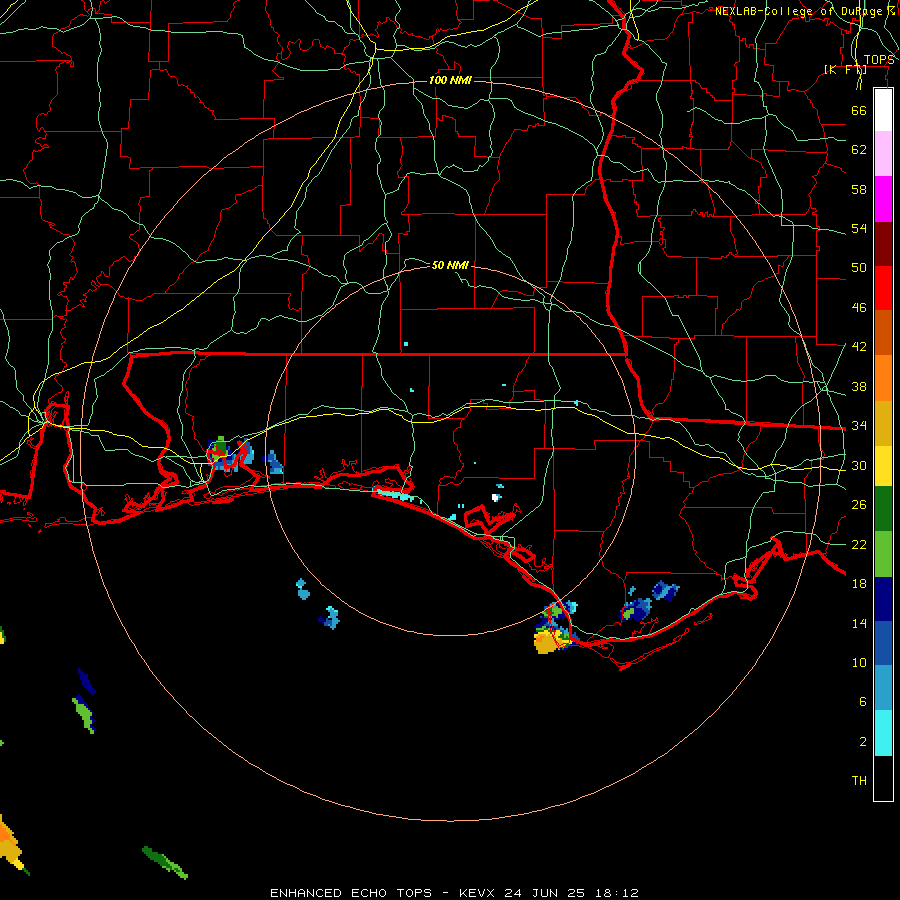Viewport: 900px width, 900px height.
Task: Click the white swatch at legend top
Action: [x=883, y=110]
